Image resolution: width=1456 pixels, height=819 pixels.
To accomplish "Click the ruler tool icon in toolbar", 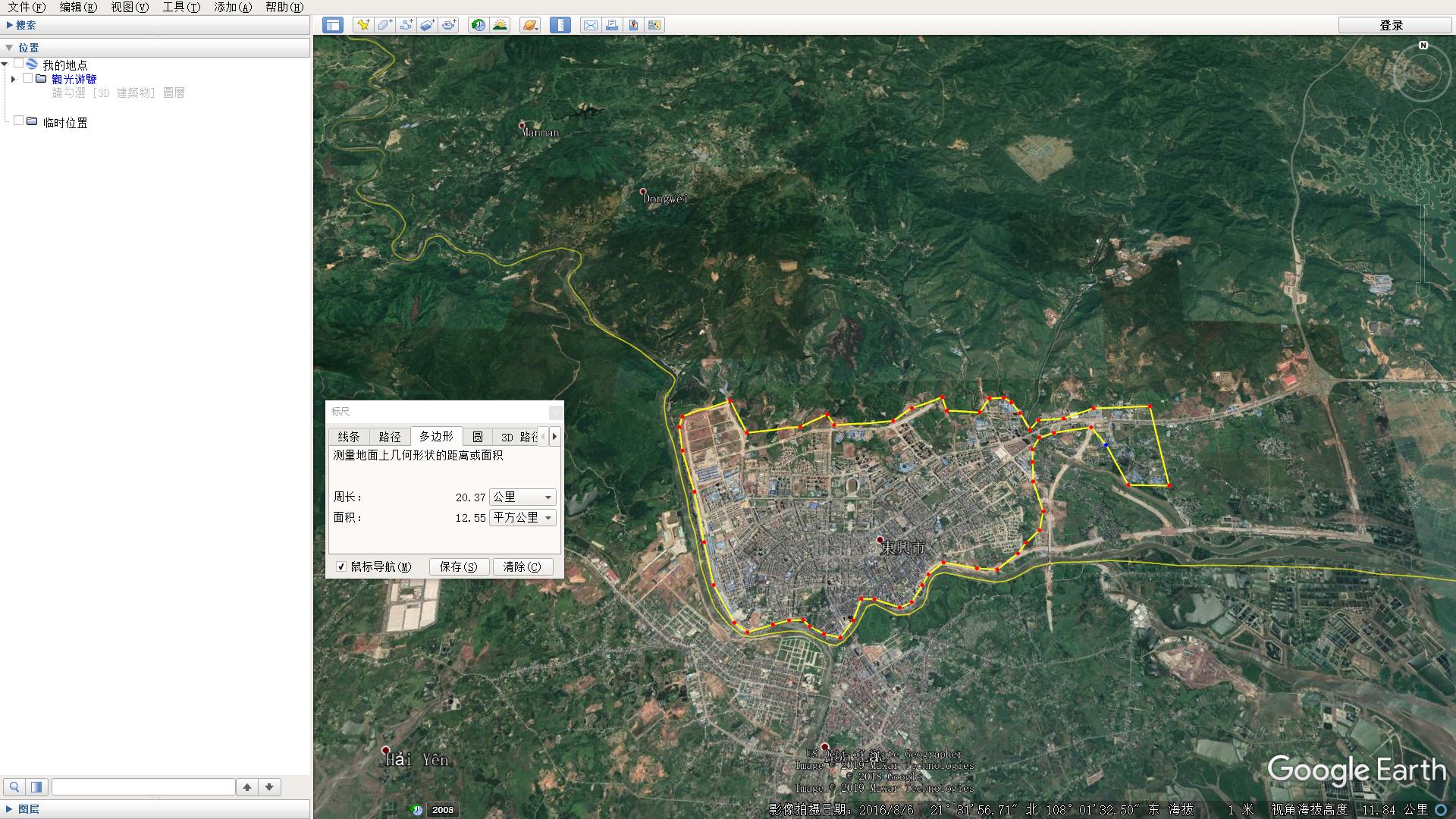I will [x=560, y=25].
